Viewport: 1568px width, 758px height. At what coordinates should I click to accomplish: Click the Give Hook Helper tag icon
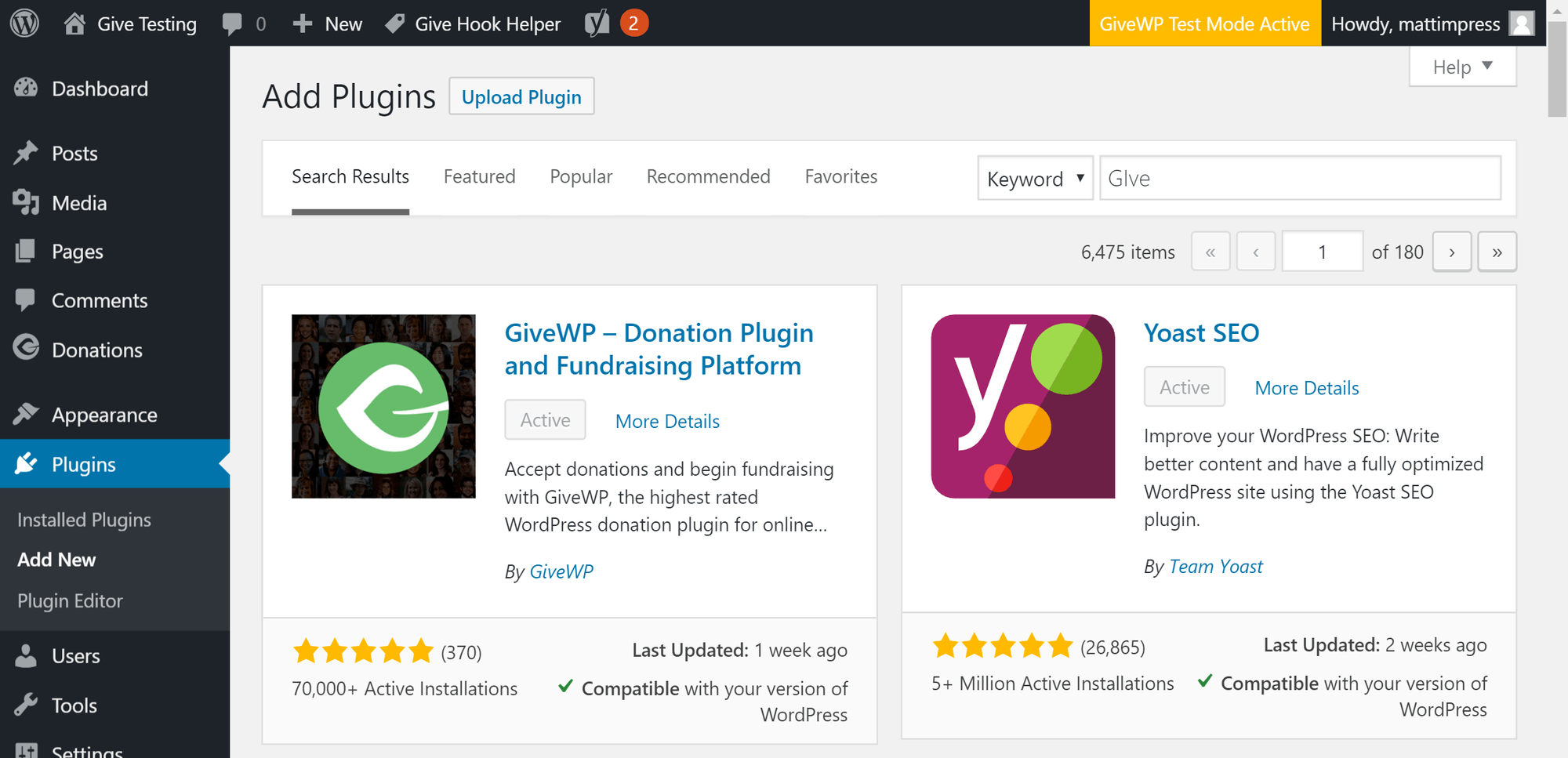395,24
